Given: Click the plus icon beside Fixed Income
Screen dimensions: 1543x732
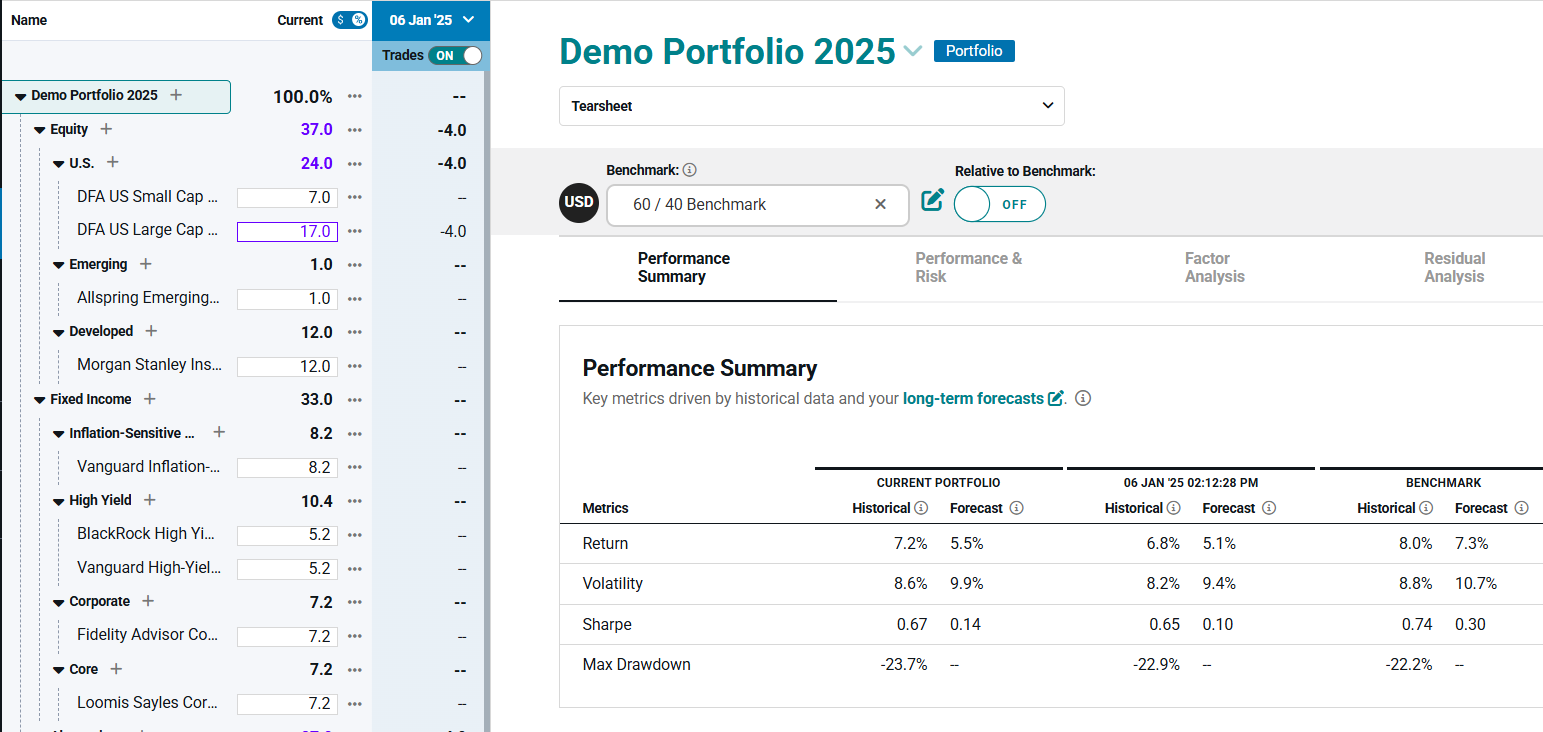Looking at the screenshot, I should (x=149, y=399).
